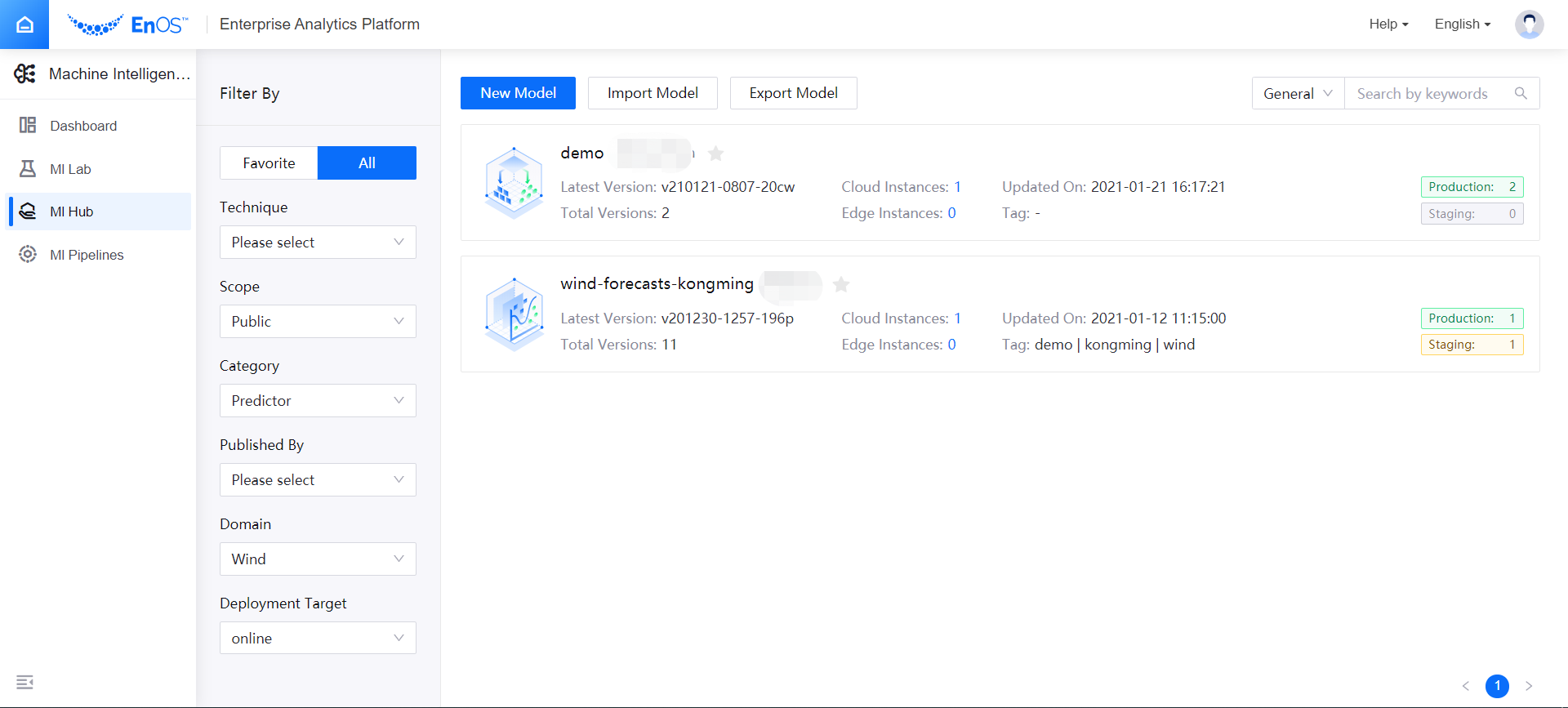
Task: Open the demo model thumbnail icon
Action: click(514, 182)
